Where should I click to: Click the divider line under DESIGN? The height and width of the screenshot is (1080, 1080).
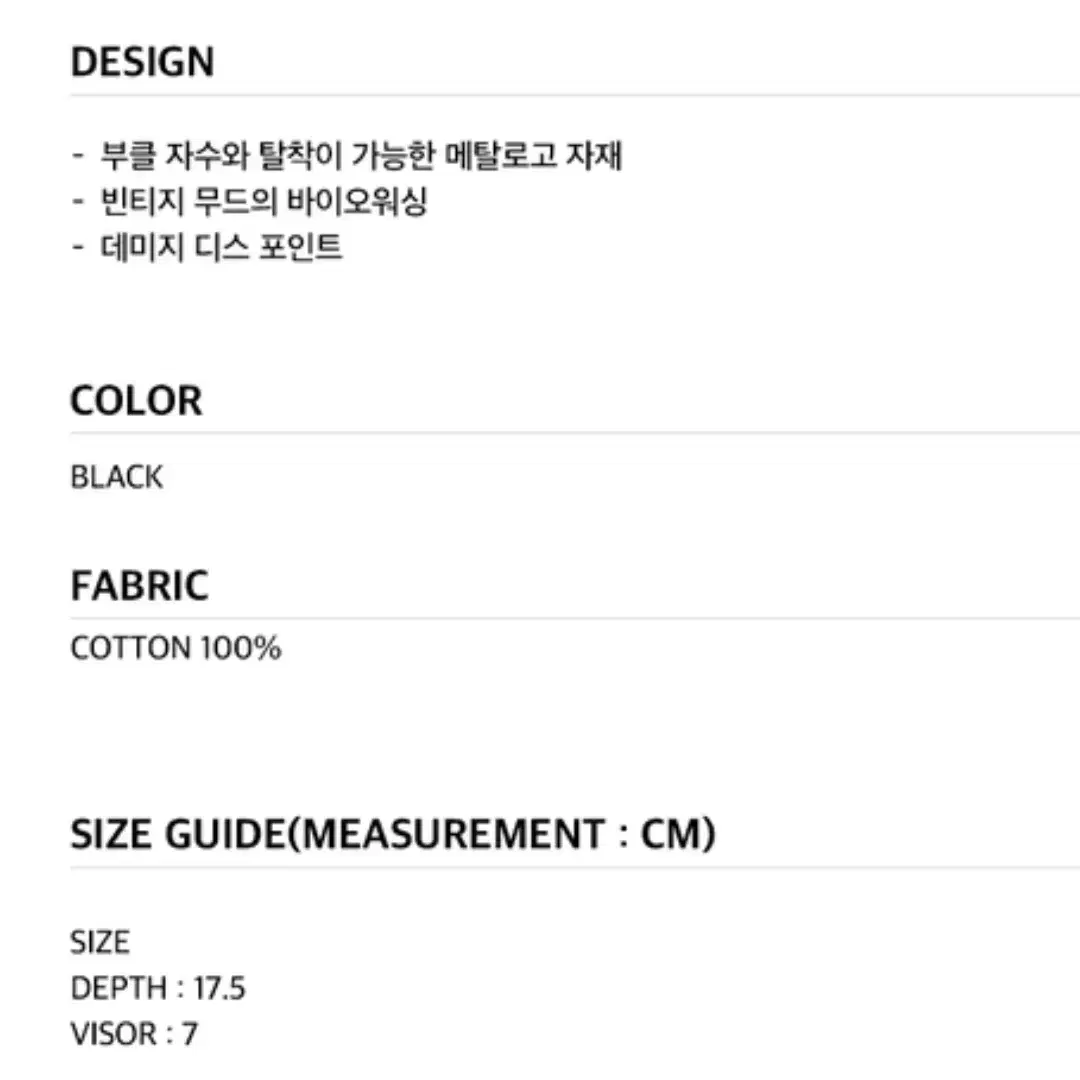pos(575,96)
